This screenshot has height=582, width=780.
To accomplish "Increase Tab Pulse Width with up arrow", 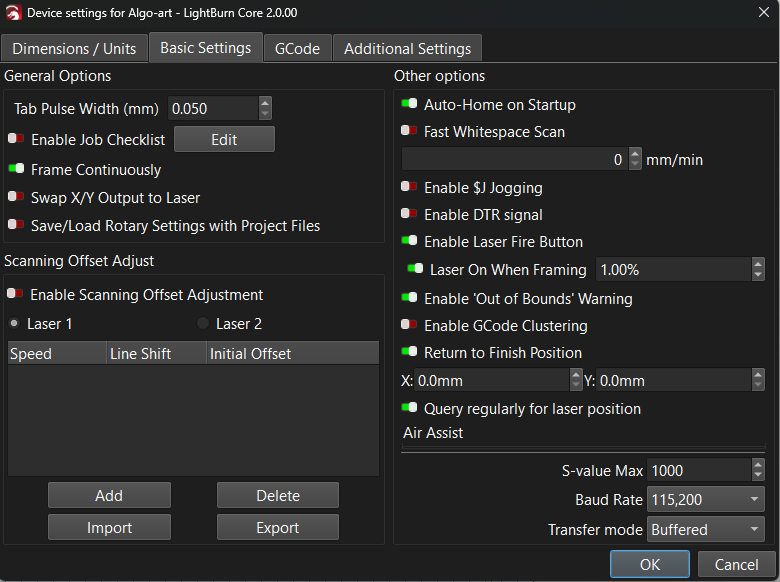I will click(265, 103).
